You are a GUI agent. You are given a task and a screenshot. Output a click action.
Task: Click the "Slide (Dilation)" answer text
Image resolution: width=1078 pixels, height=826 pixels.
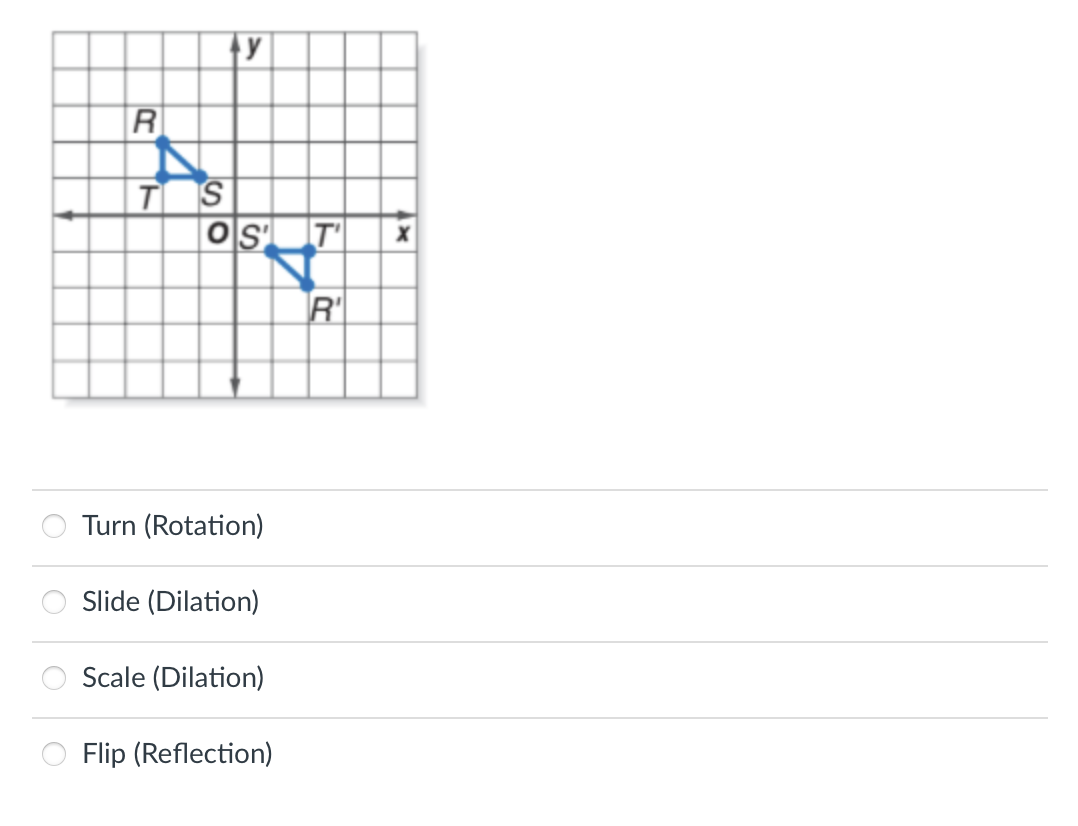point(170,602)
